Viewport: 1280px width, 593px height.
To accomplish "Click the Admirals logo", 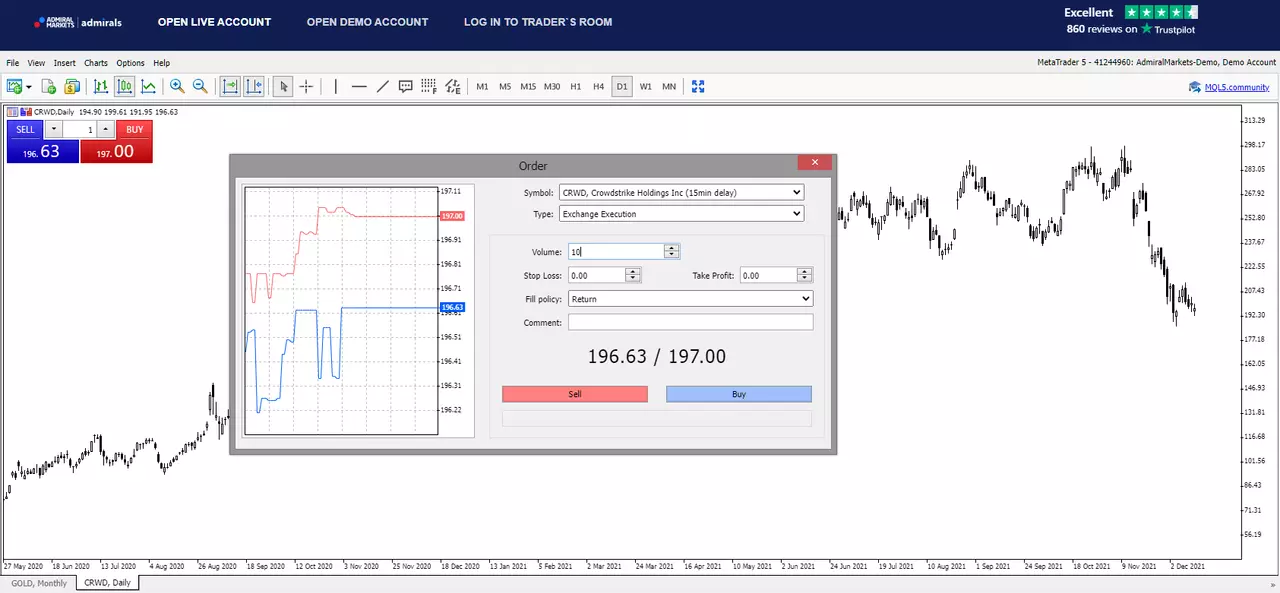I will 78,22.
